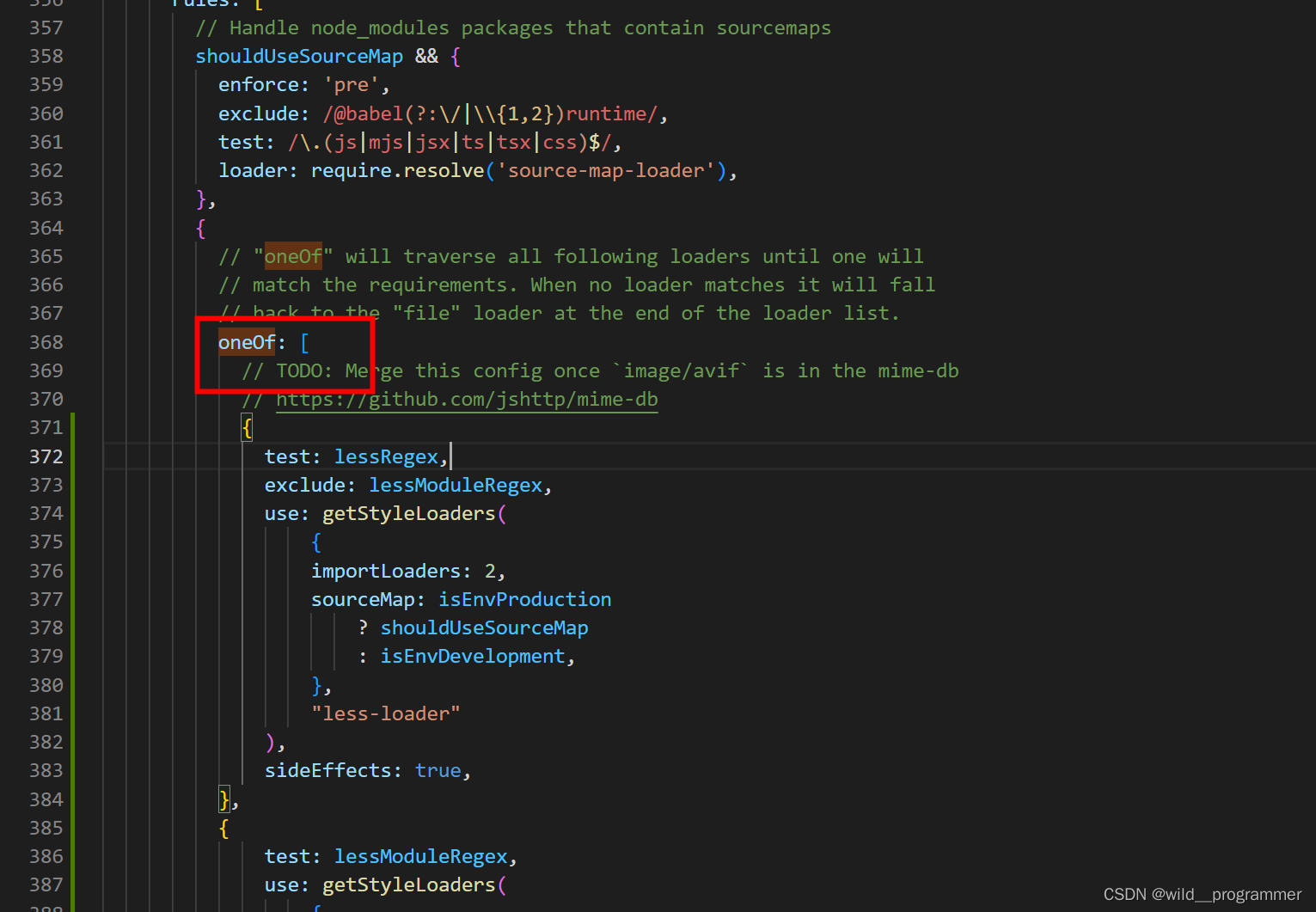Click lessModuleRegex on line 386
Viewport: 1316px width, 912px height.
coord(421,856)
